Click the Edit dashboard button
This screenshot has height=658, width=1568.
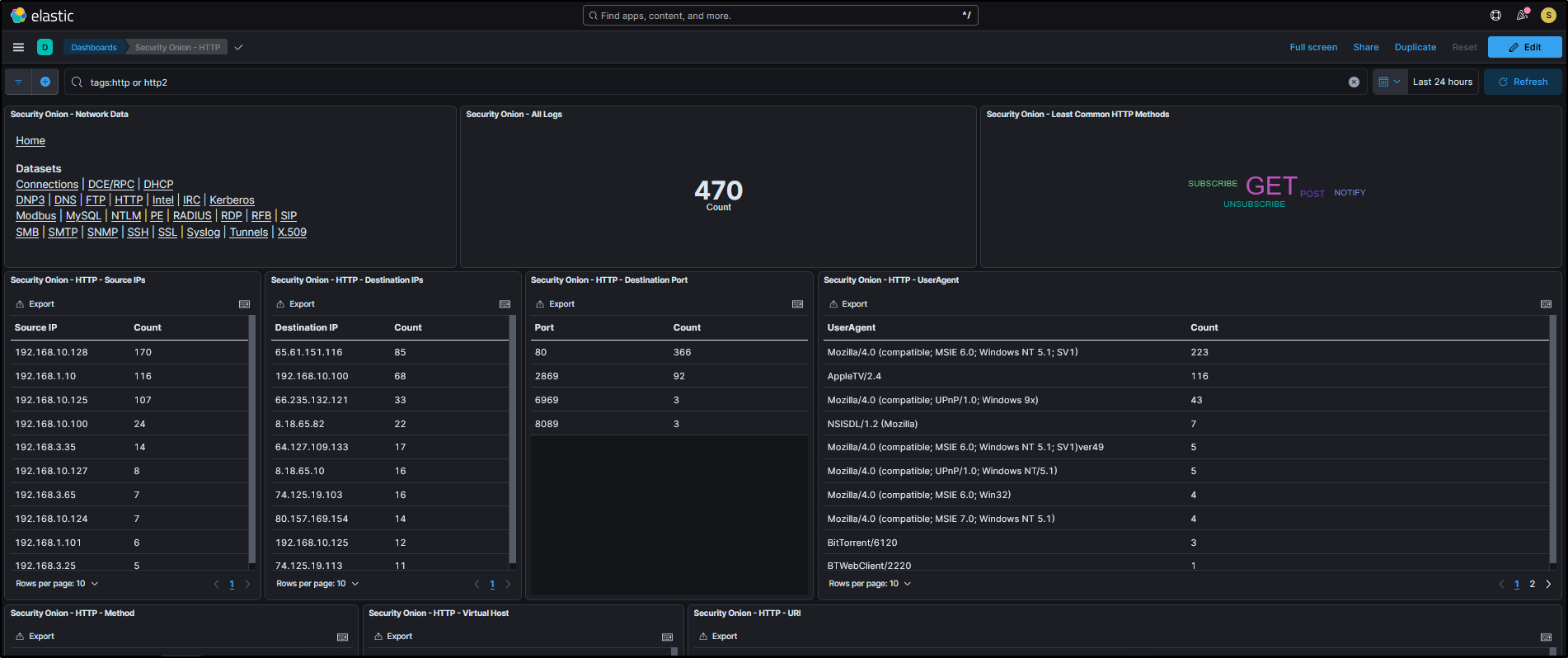pyautogui.click(x=1524, y=47)
